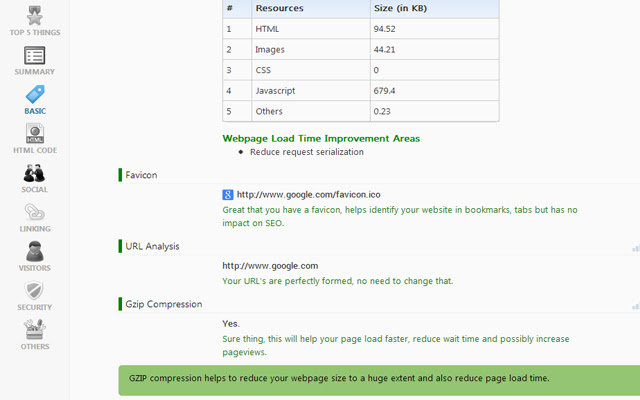Open the Summary list icon

pos(35,56)
